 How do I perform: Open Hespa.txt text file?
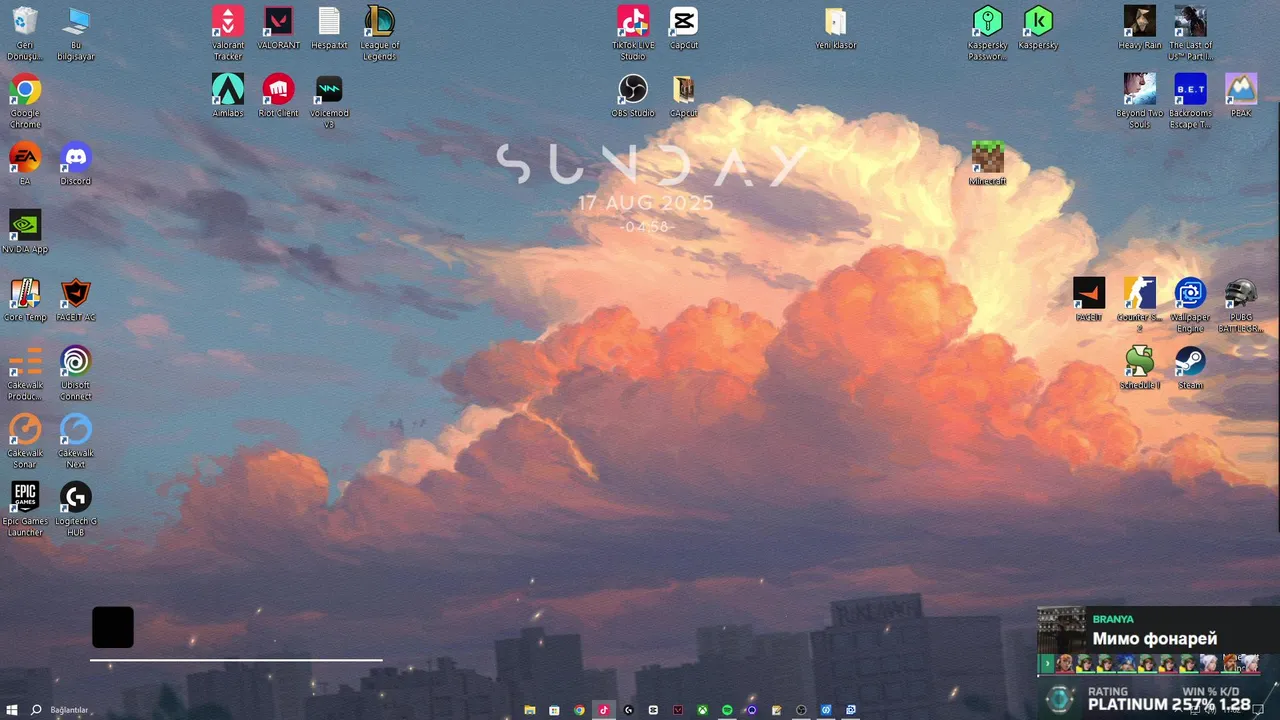click(329, 27)
